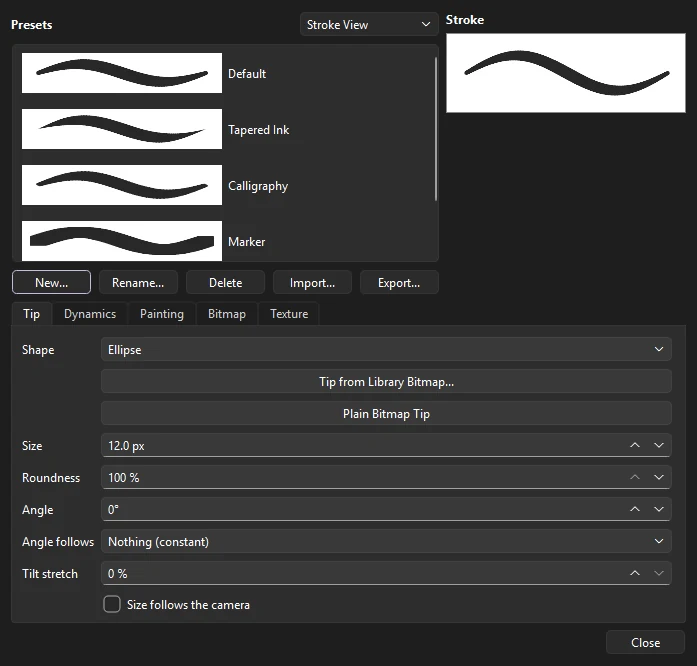The height and width of the screenshot is (666, 697).
Task: Click the Import... button
Action: tap(312, 282)
